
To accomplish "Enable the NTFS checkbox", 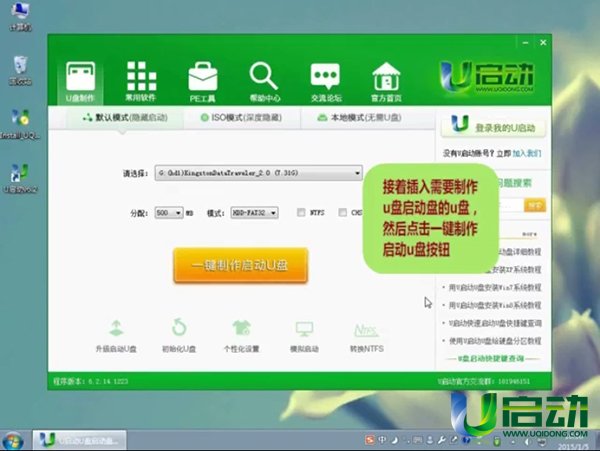I will tap(301, 212).
